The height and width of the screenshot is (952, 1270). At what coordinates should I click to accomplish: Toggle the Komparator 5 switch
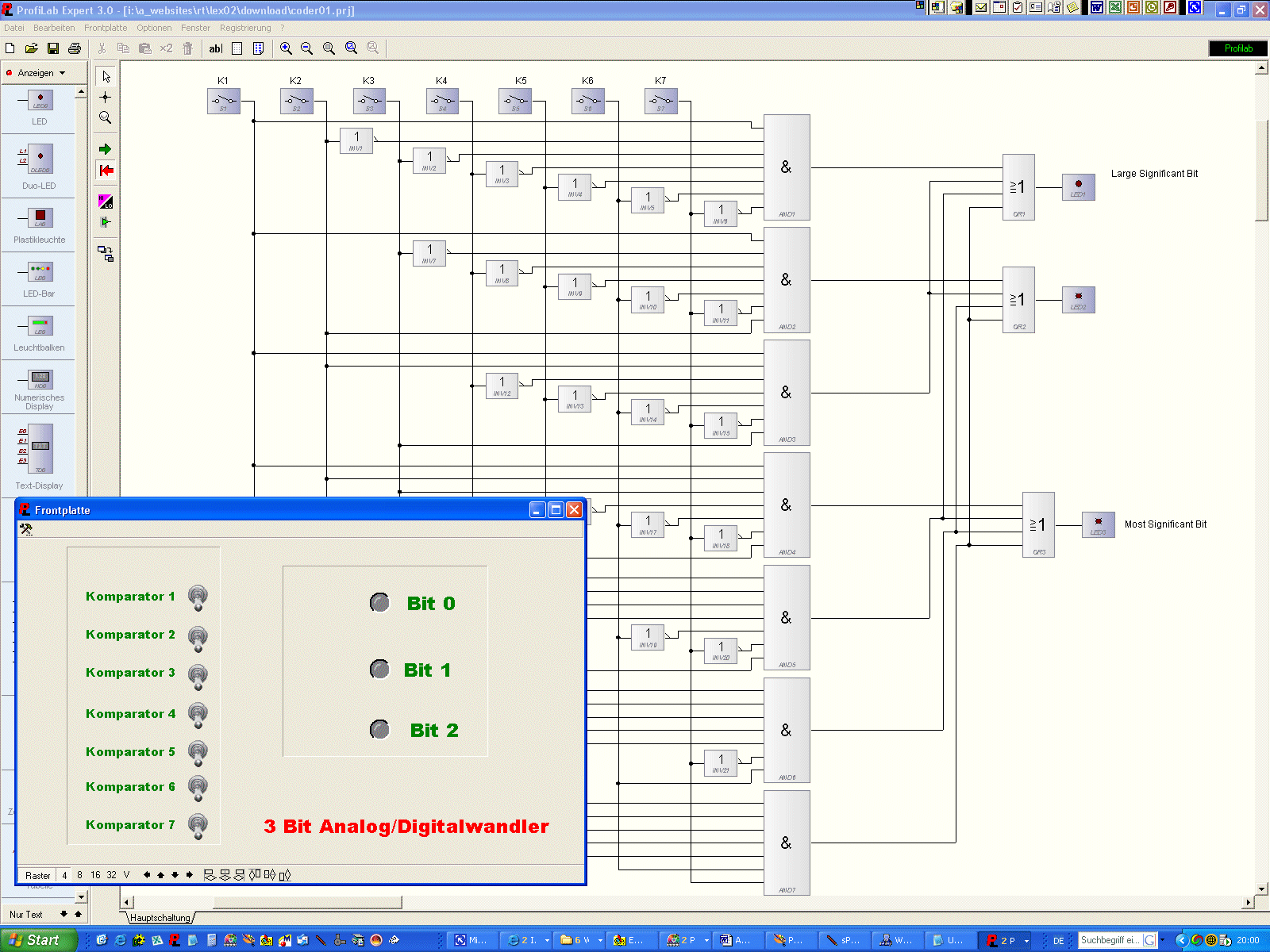point(198,753)
